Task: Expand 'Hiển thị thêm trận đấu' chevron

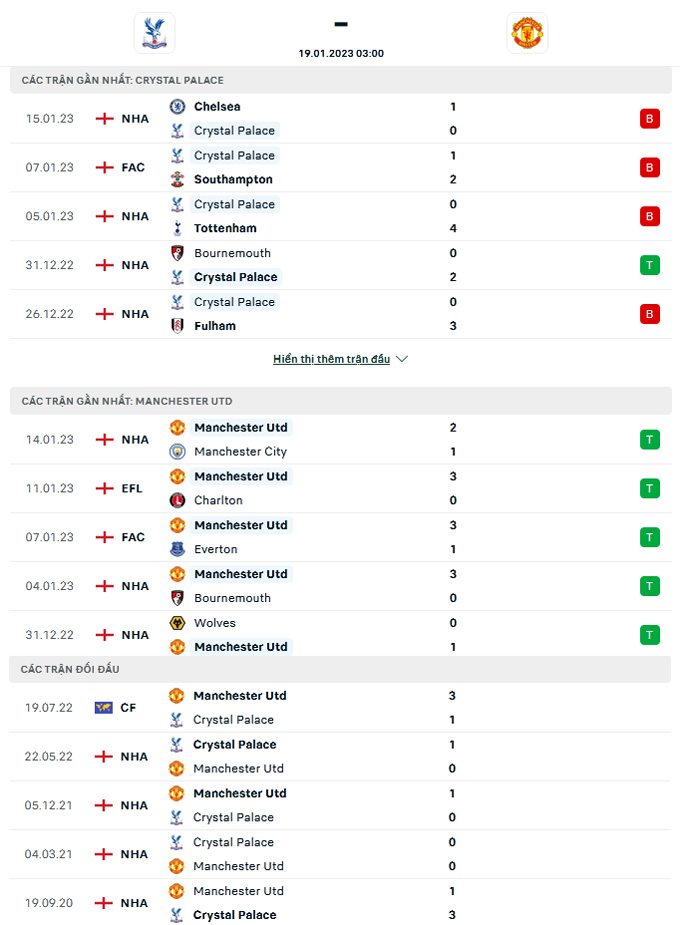Action: (x=402, y=359)
